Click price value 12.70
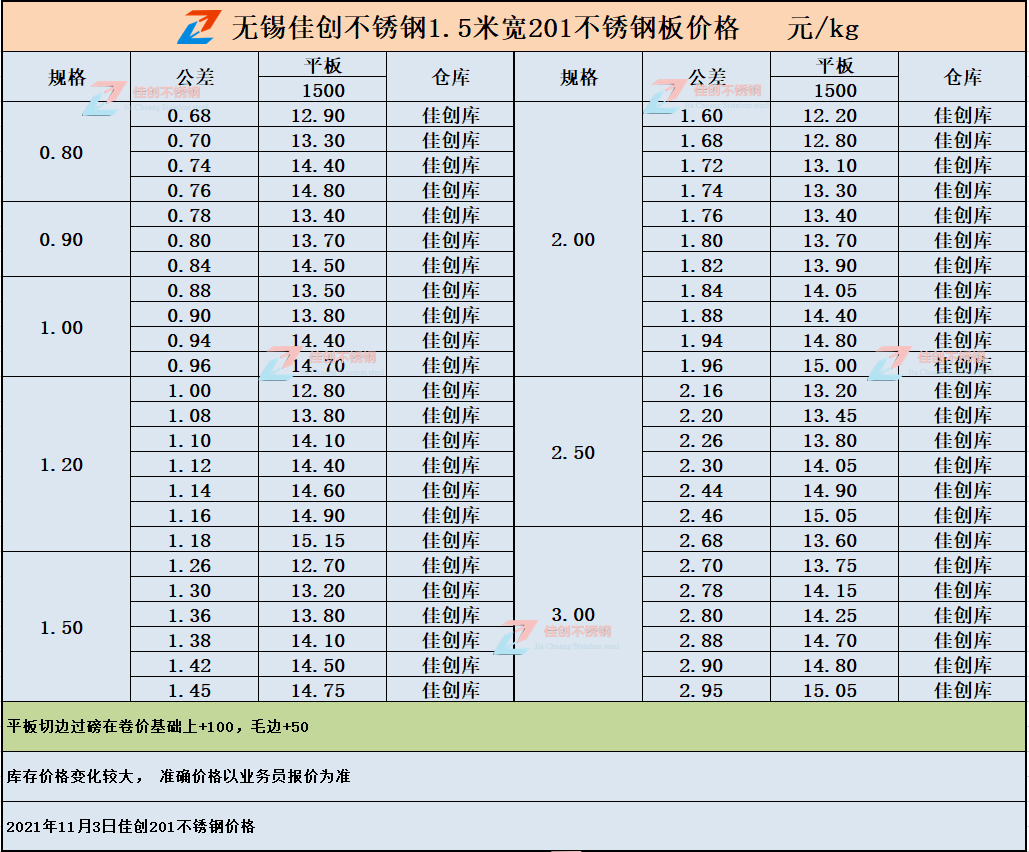Screen dimensions: 1029x852 coord(318,566)
